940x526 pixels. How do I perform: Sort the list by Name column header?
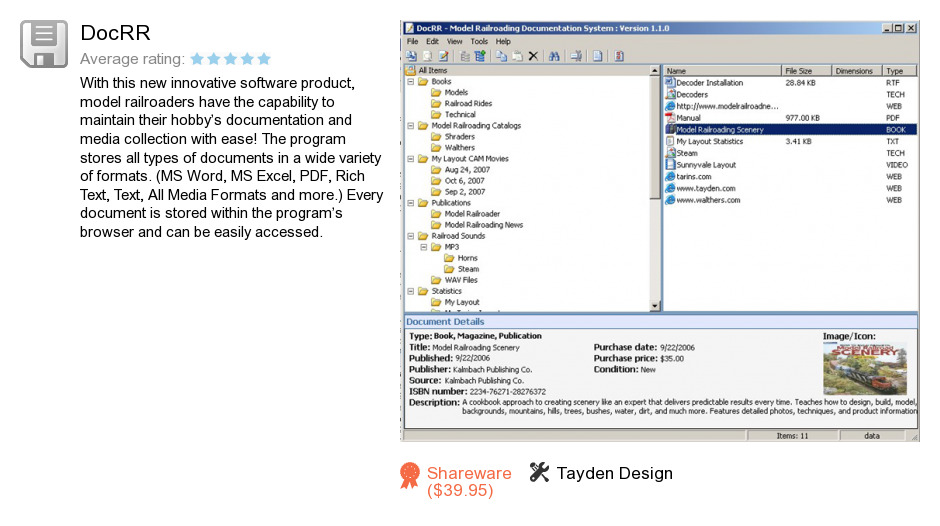click(x=722, y=71)
